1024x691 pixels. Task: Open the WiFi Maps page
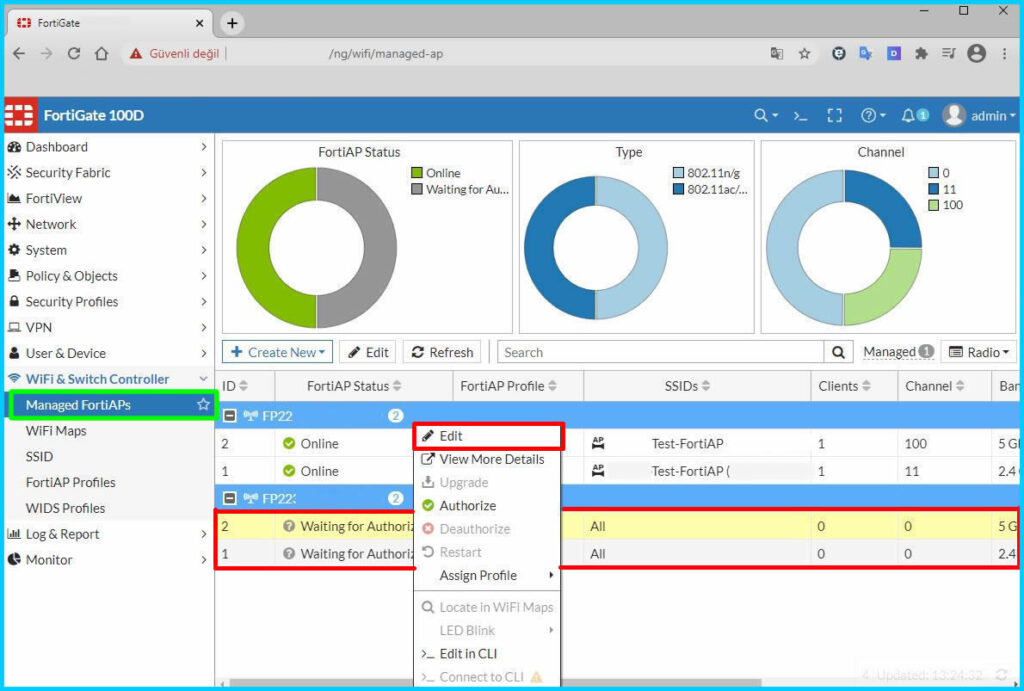point(56,430)
